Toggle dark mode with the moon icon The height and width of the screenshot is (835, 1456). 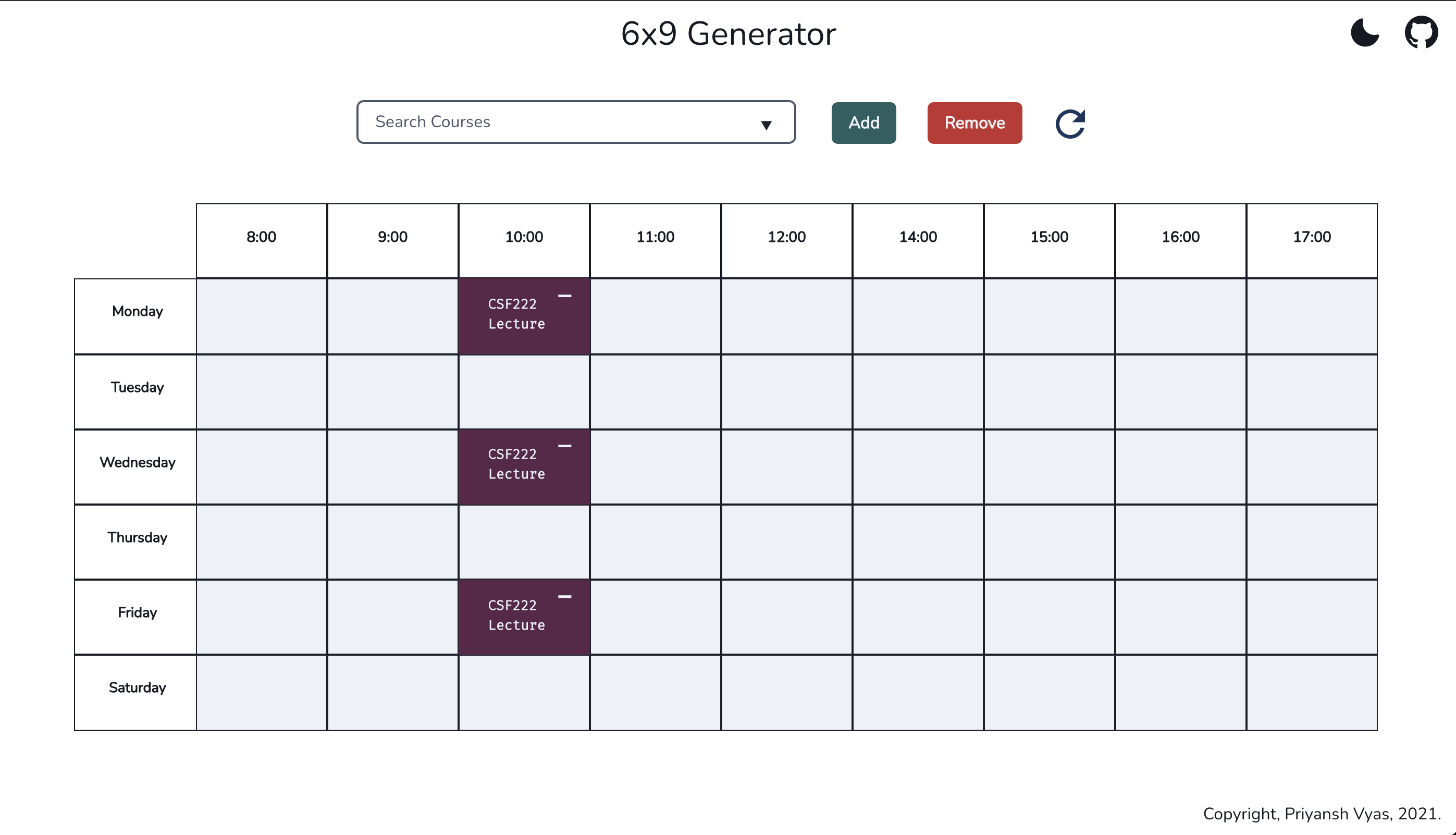1365,33
